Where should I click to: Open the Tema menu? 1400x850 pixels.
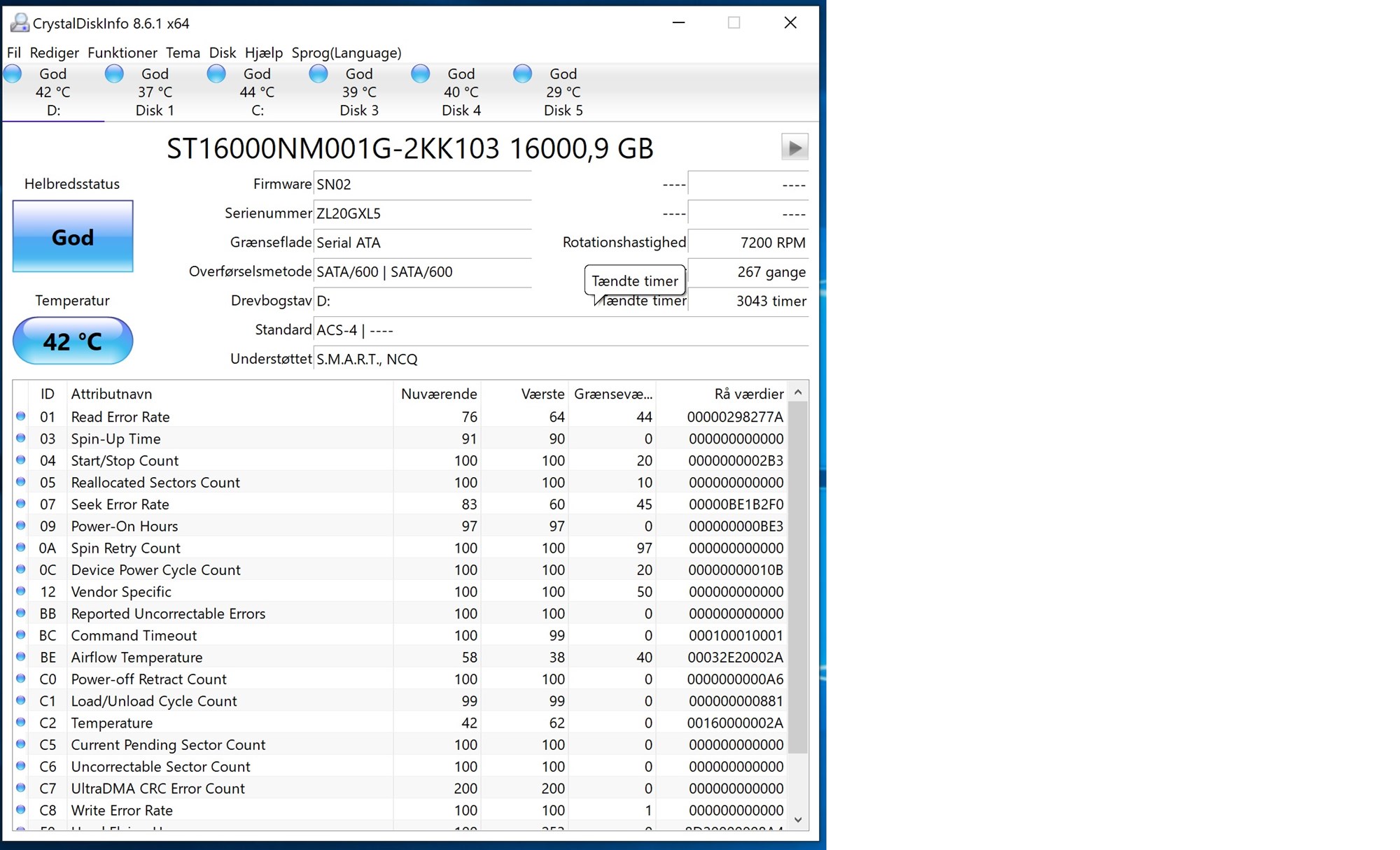[x=183, y=52]
